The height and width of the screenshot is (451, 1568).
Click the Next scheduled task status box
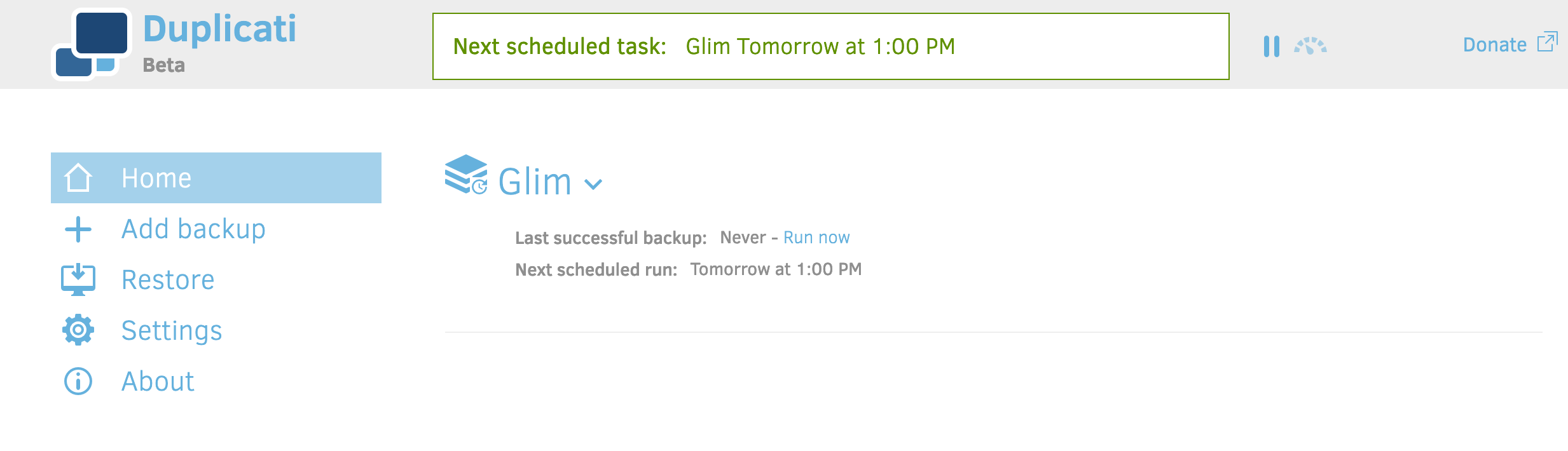830,46
